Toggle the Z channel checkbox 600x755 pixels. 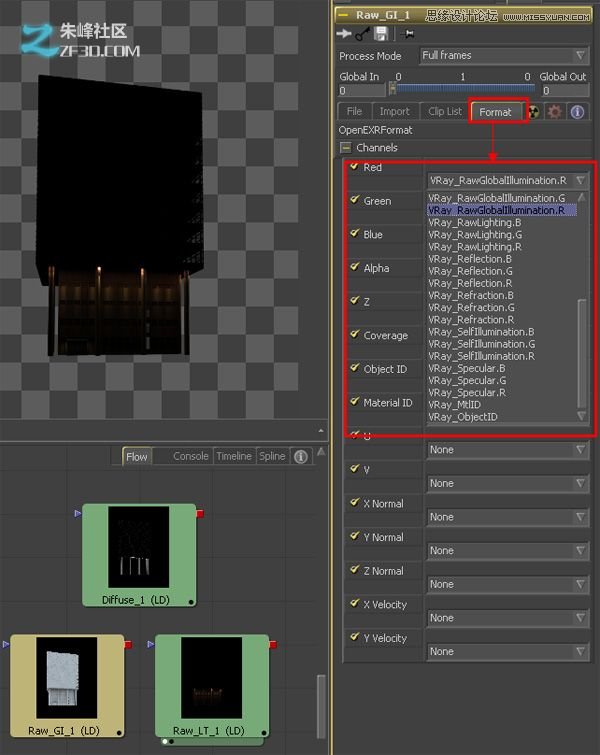tap(355, 300)
